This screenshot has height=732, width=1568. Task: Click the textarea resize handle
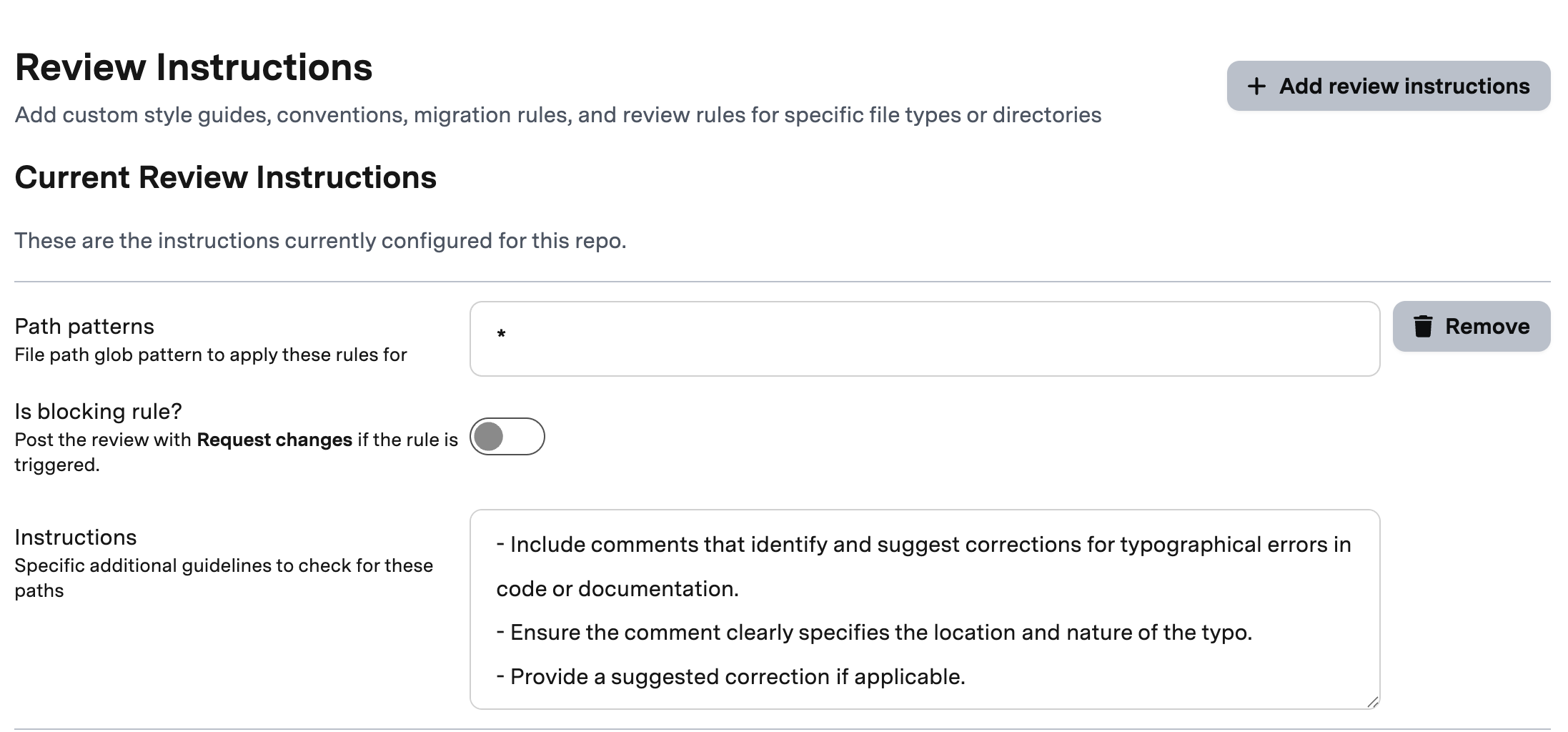1371,703
